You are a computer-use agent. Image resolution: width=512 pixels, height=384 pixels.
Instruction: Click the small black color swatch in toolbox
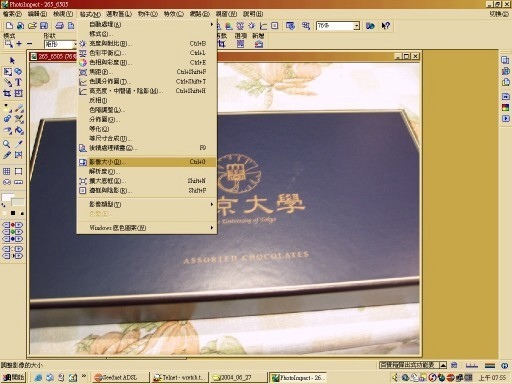[x=13, y=213]
